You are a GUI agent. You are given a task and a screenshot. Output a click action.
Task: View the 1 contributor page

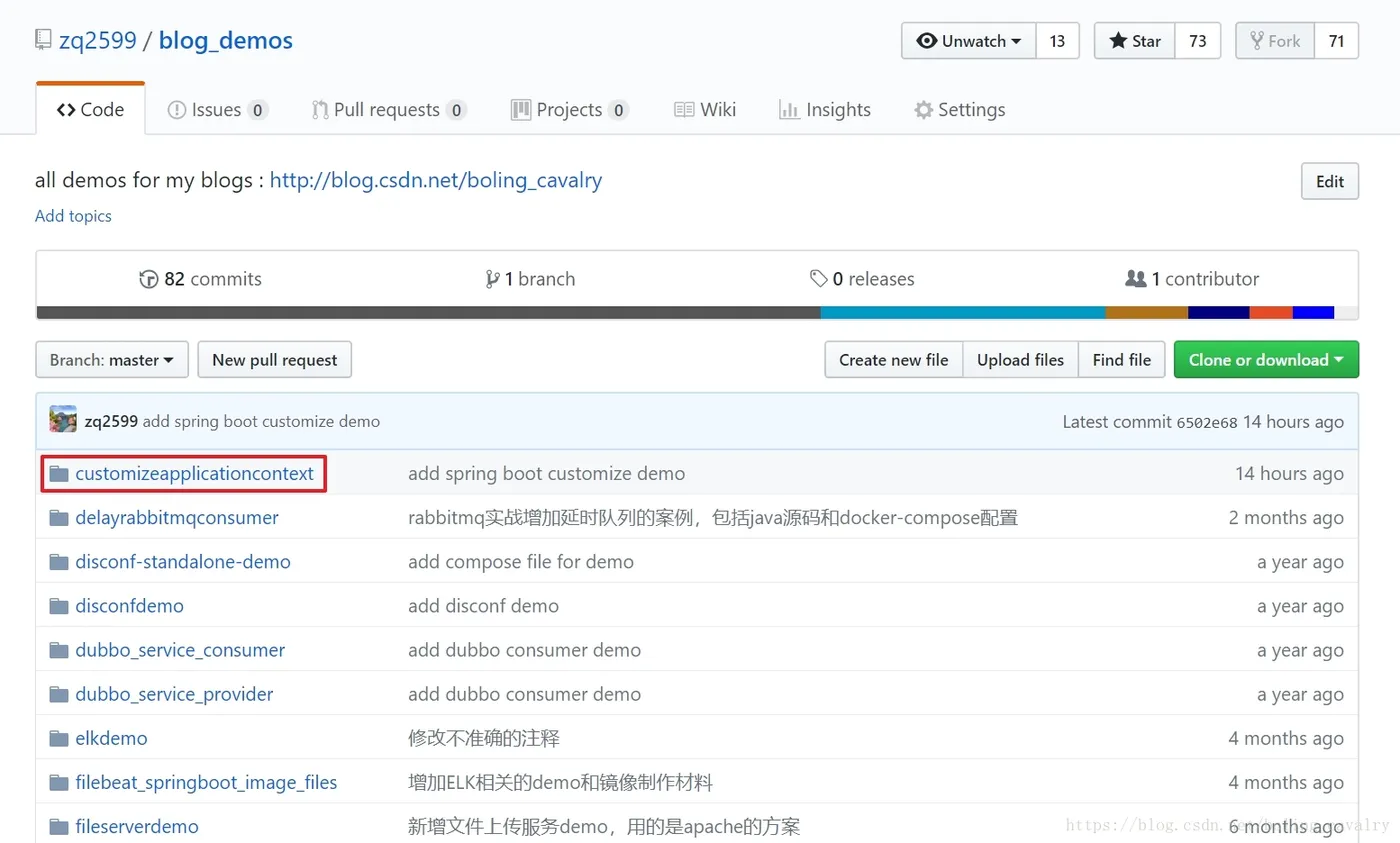pos(1192,279)
